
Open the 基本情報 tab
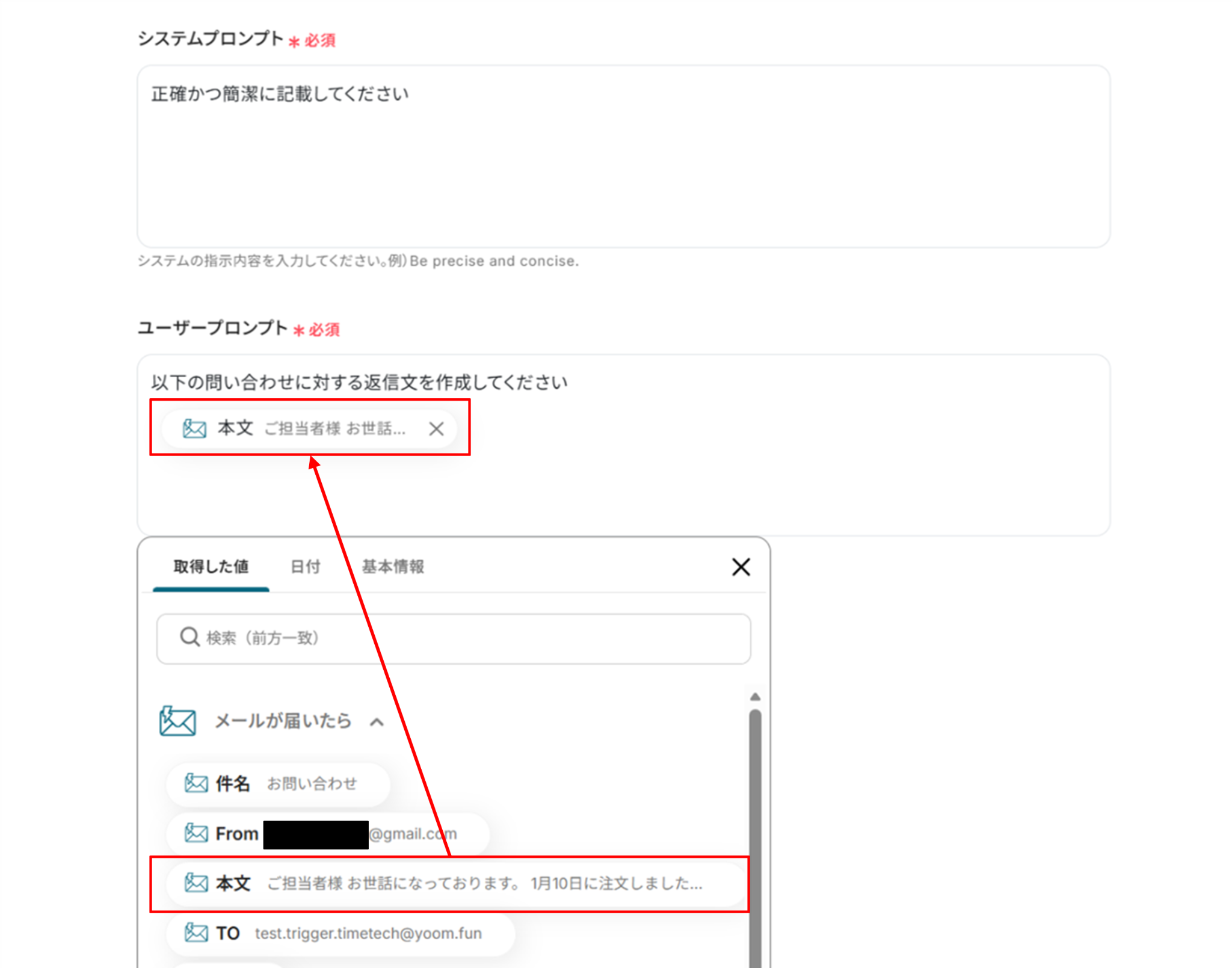[393, 567]
